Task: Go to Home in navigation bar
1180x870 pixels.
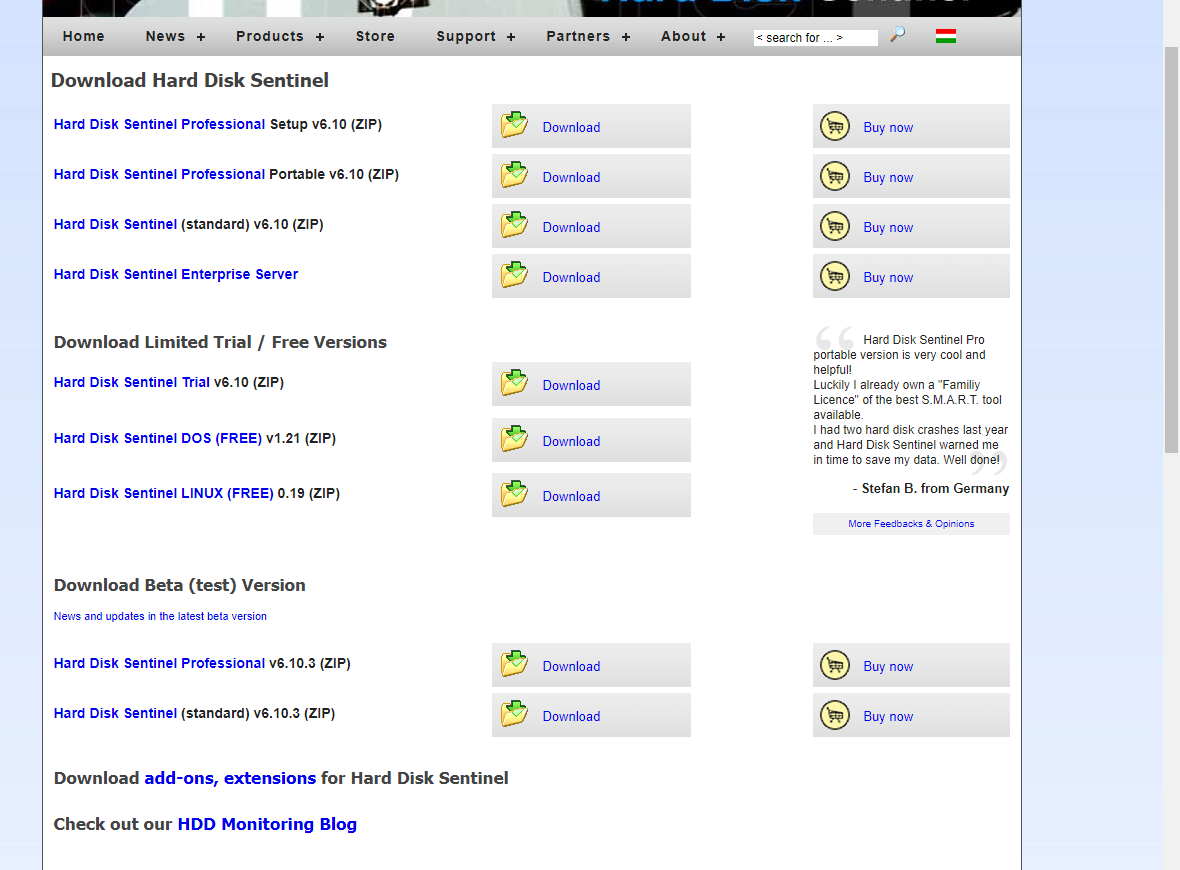Action: 84,36
